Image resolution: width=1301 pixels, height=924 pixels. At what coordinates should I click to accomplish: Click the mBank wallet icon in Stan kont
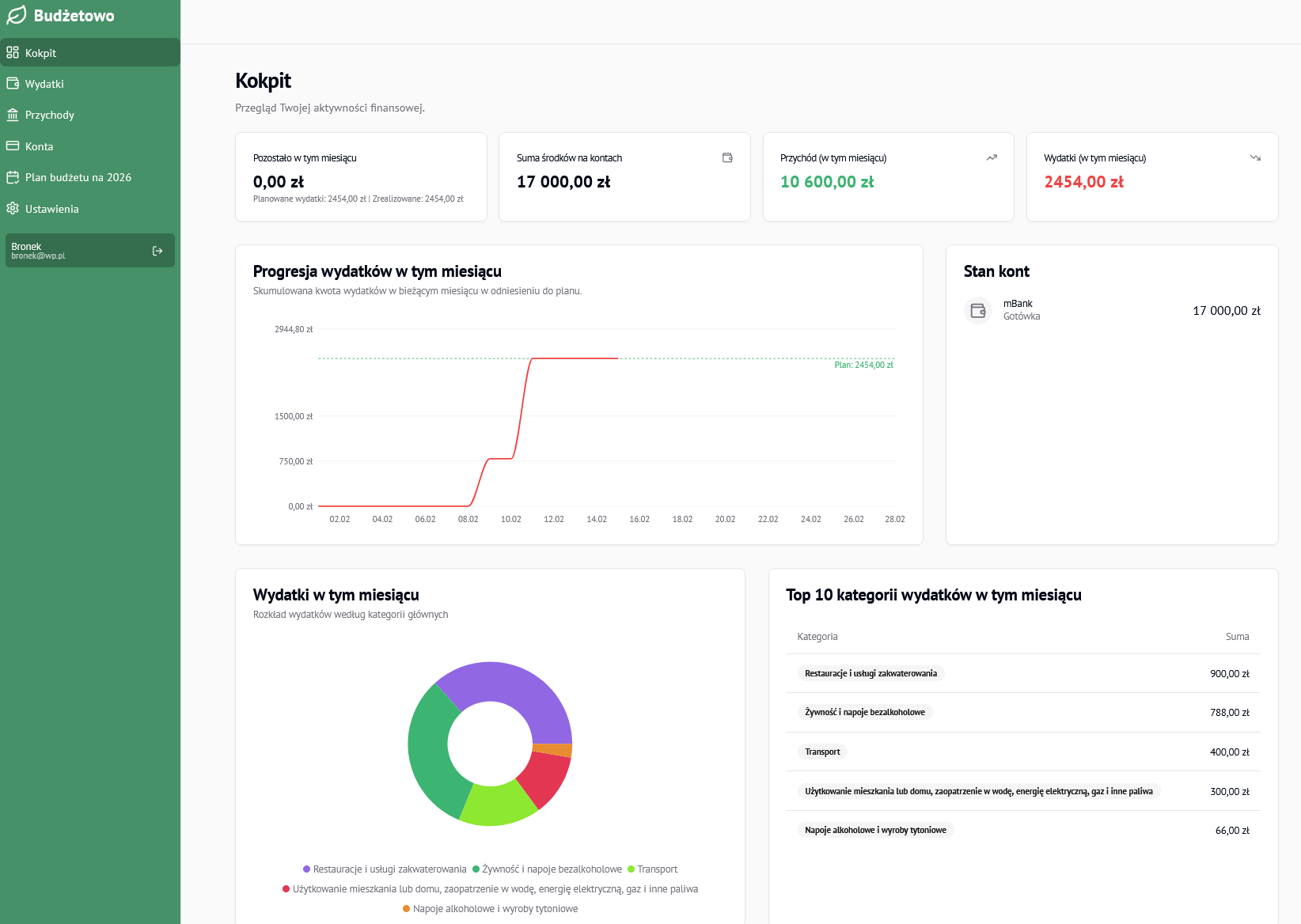[x=978, y=310]
